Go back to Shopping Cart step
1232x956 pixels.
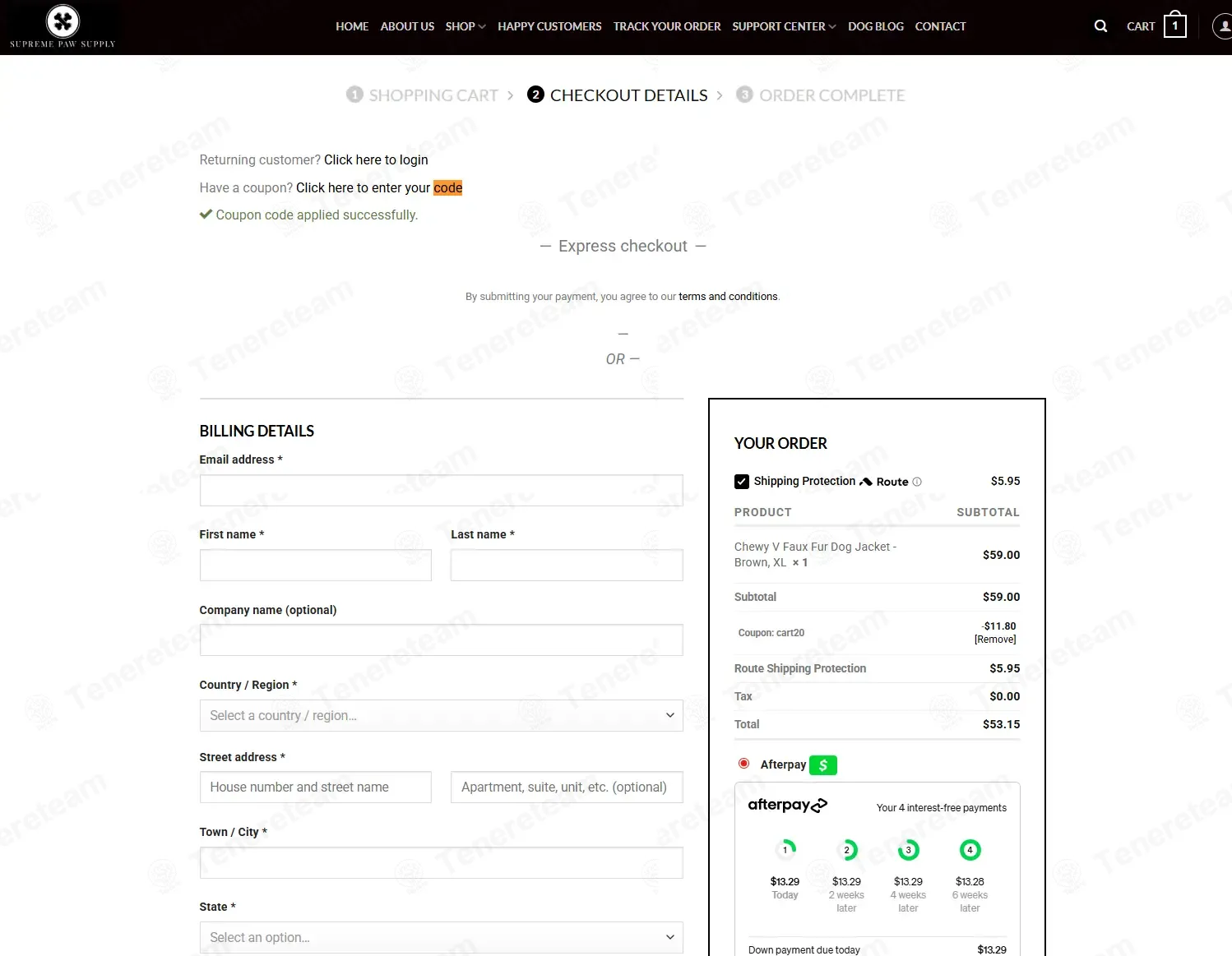423,95
